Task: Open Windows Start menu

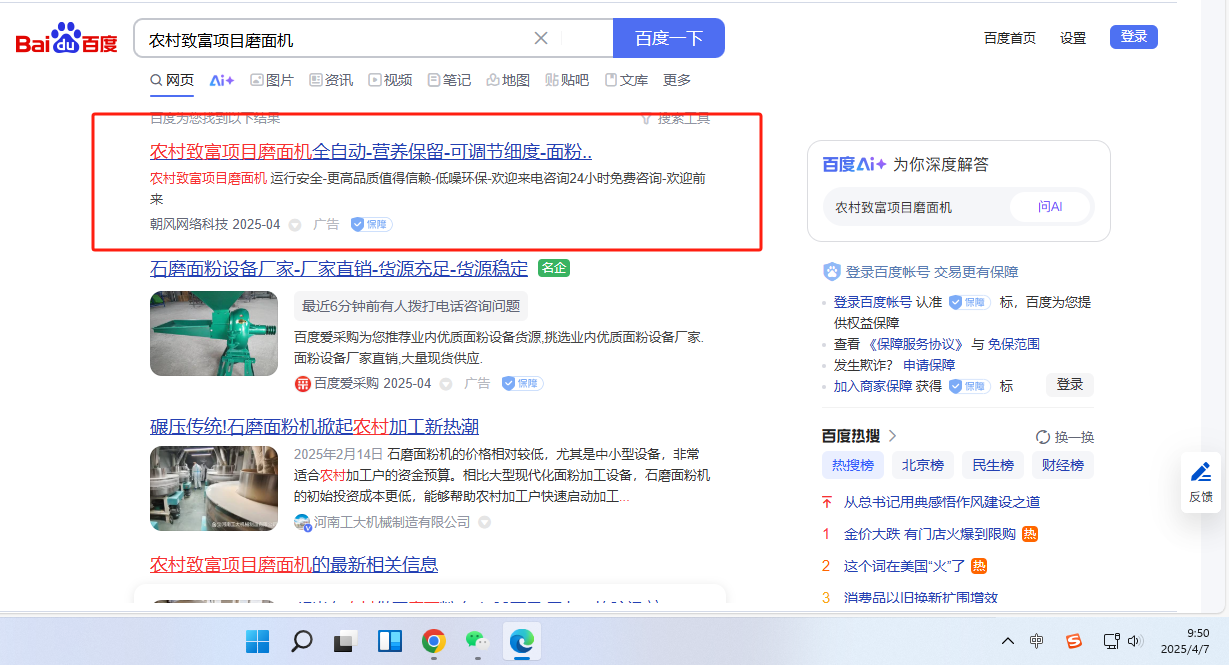Action: (258, 640)
